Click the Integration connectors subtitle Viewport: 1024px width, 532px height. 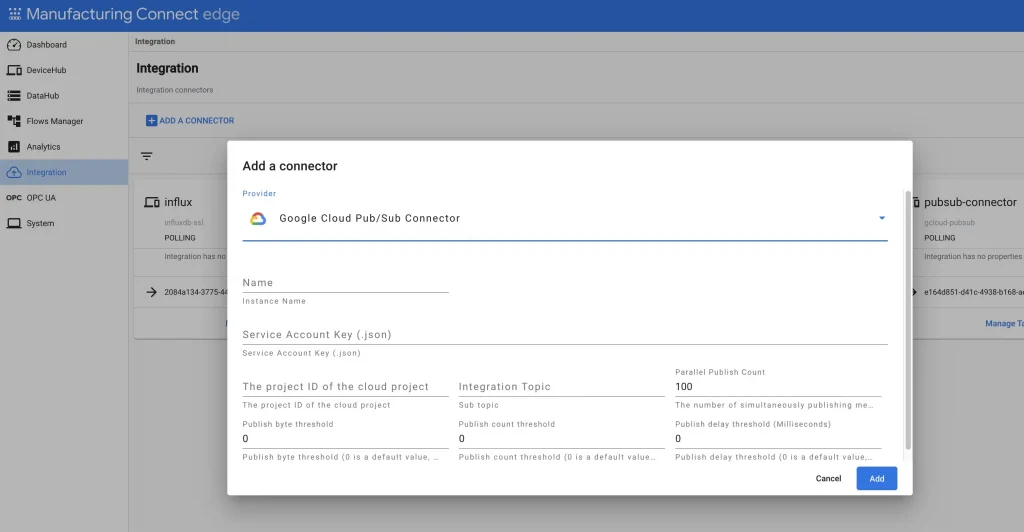pos(174,90)
